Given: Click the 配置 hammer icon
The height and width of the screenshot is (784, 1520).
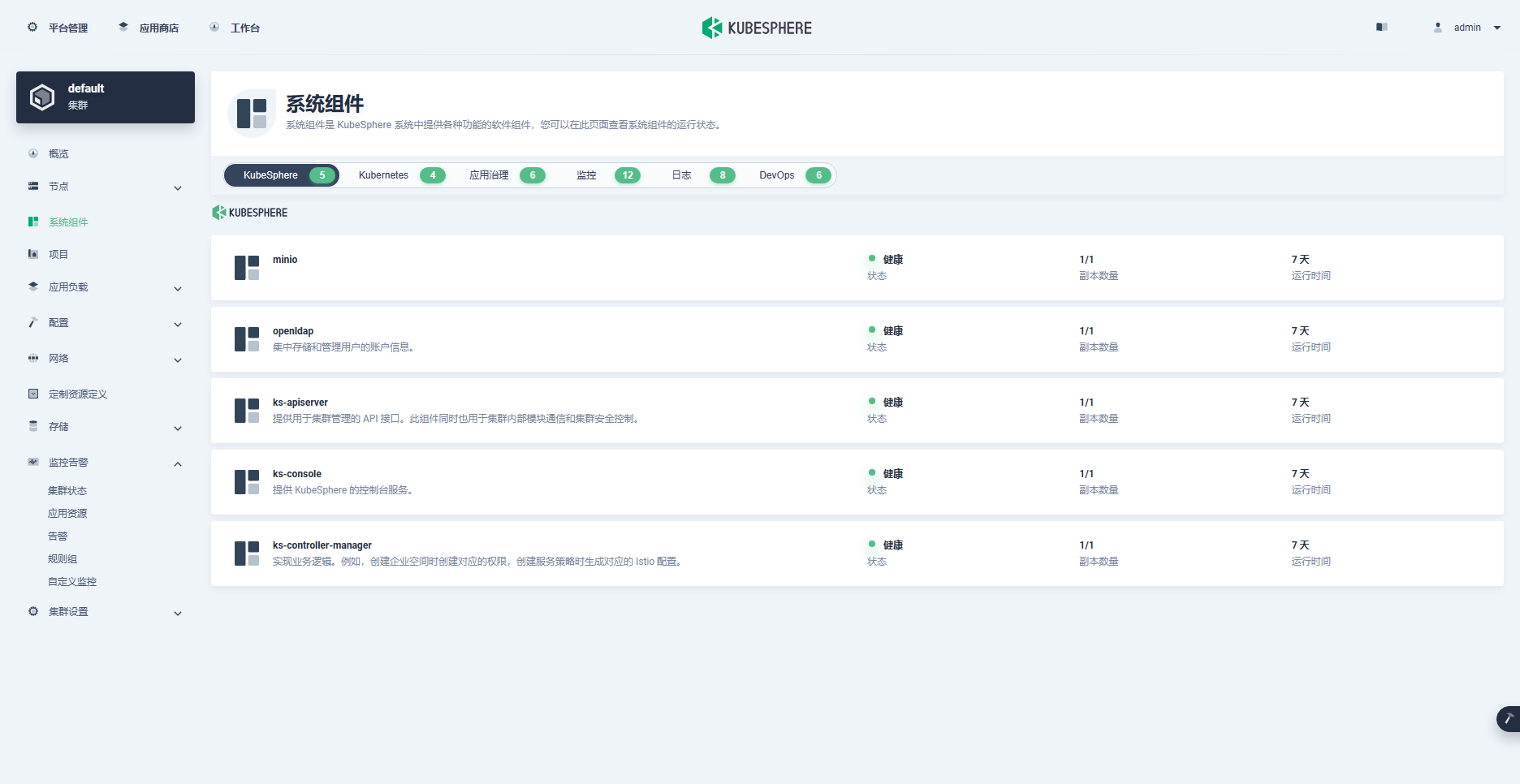Looking at the screenshot, I should [33, 322].
